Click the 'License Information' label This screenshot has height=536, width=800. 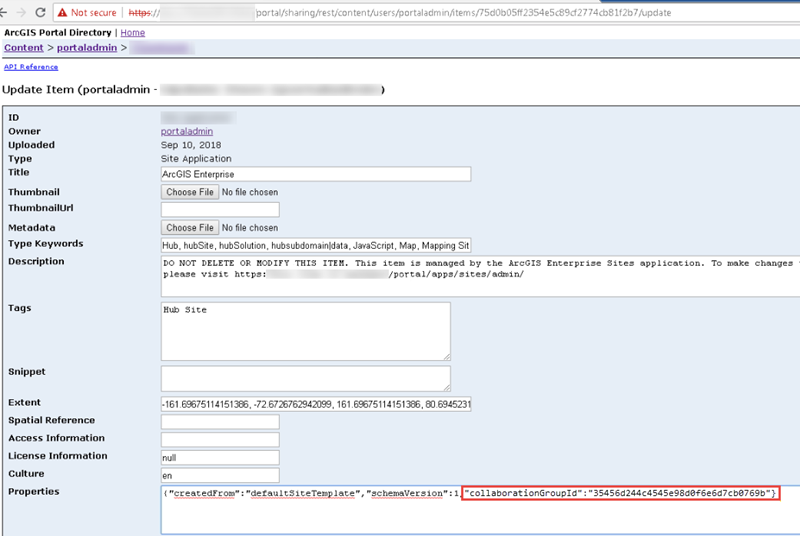point(58,456)
